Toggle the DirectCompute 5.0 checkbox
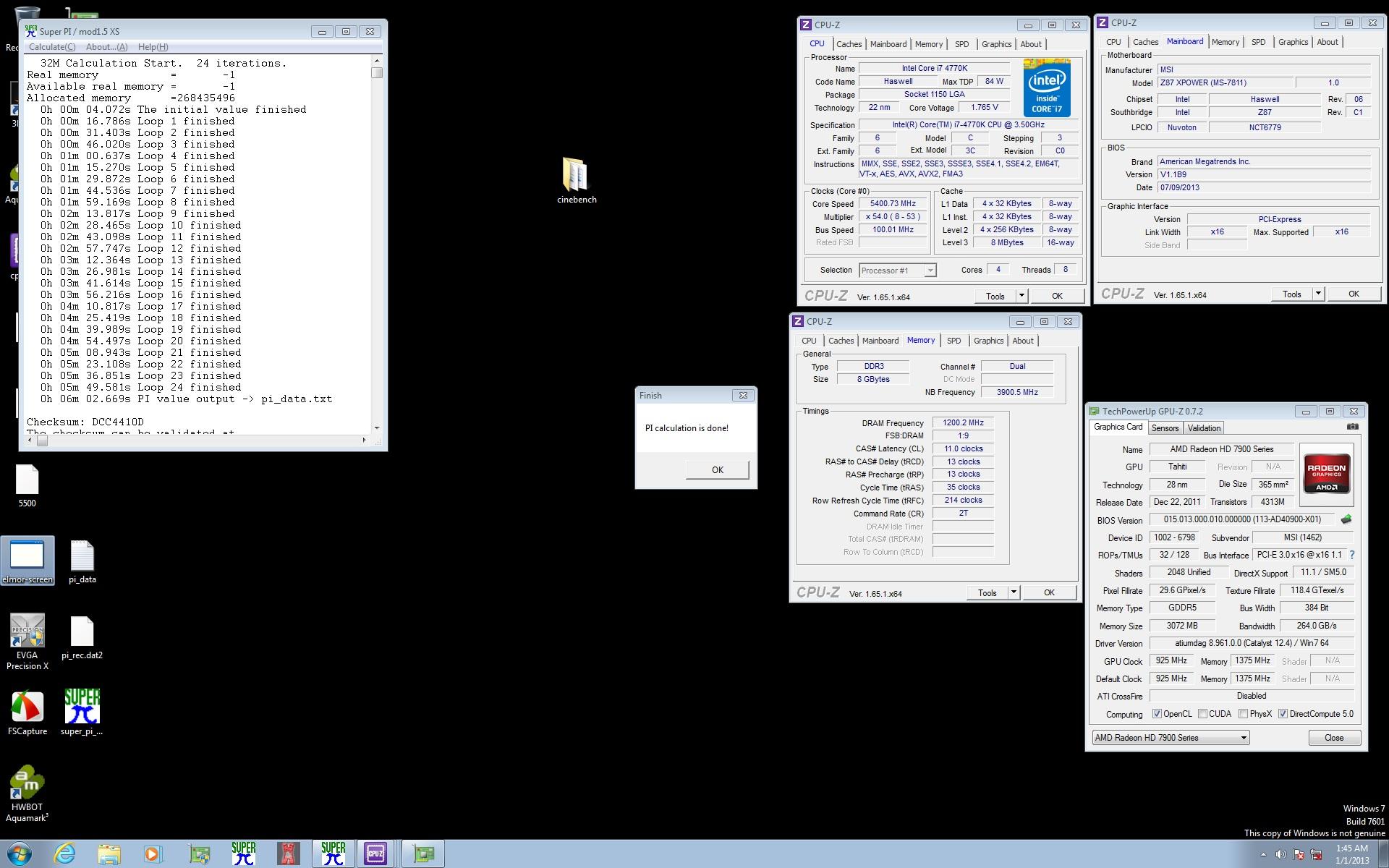 (1283, 714)
